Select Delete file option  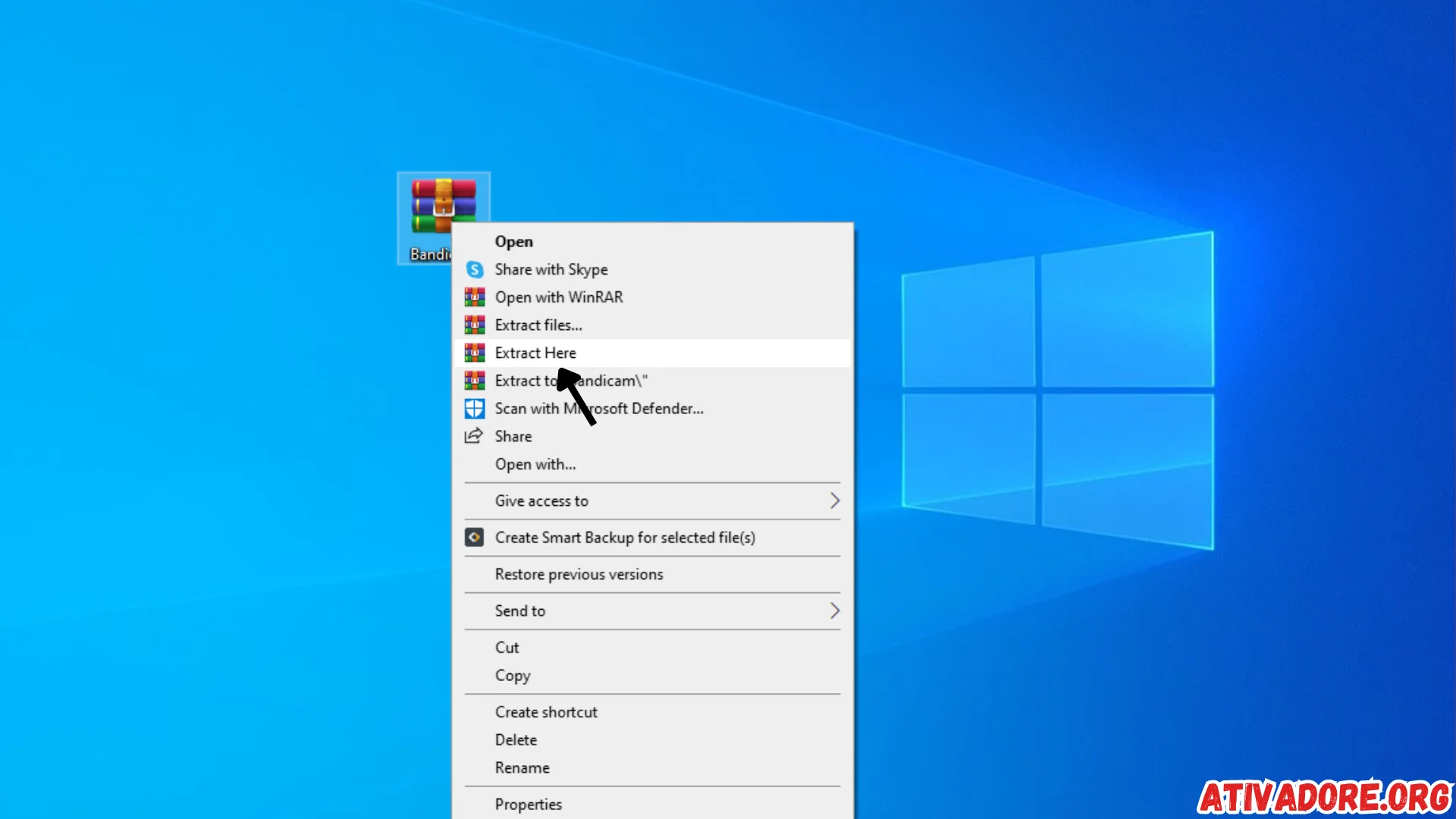click(x=515, y=739)
